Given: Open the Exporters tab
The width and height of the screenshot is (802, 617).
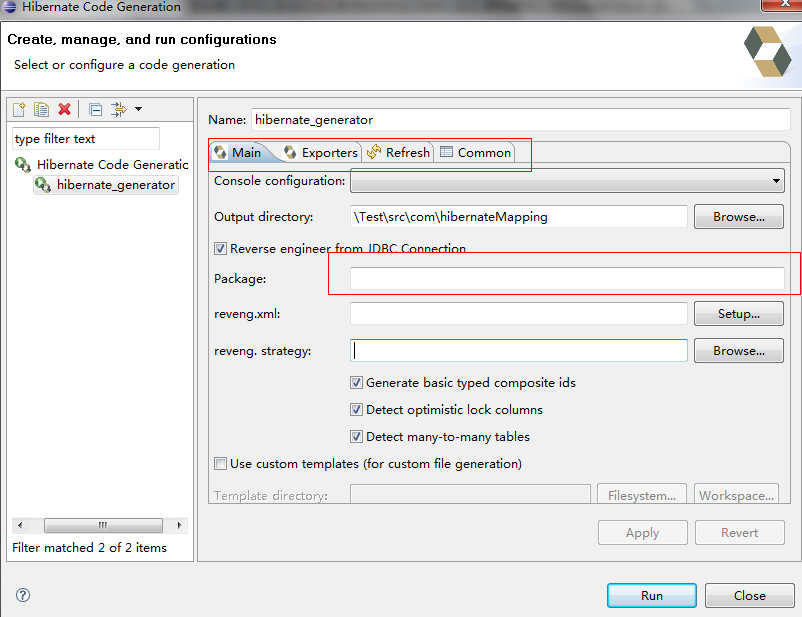Looking at the screenshot, I should click(x=321, y=152).
